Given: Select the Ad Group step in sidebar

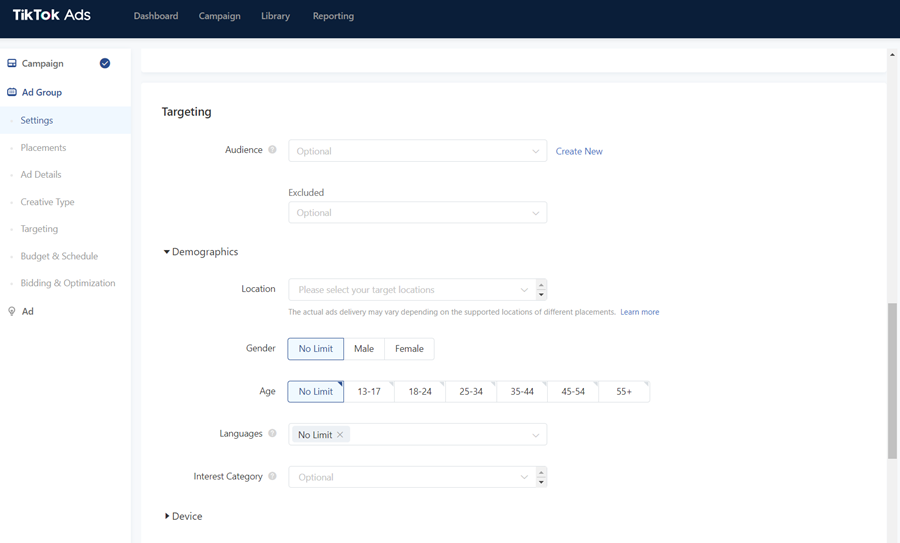Looking at the screenshot, I should coord(41,92).
